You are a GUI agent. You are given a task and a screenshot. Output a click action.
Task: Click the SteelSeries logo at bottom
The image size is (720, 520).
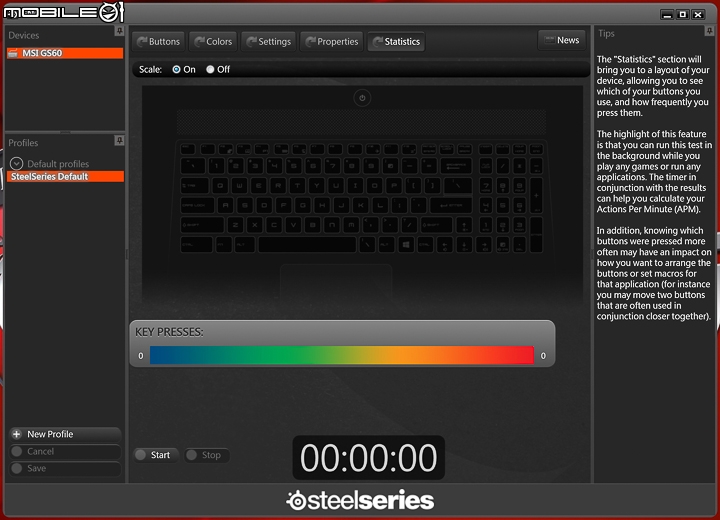(x=360, y=500)
